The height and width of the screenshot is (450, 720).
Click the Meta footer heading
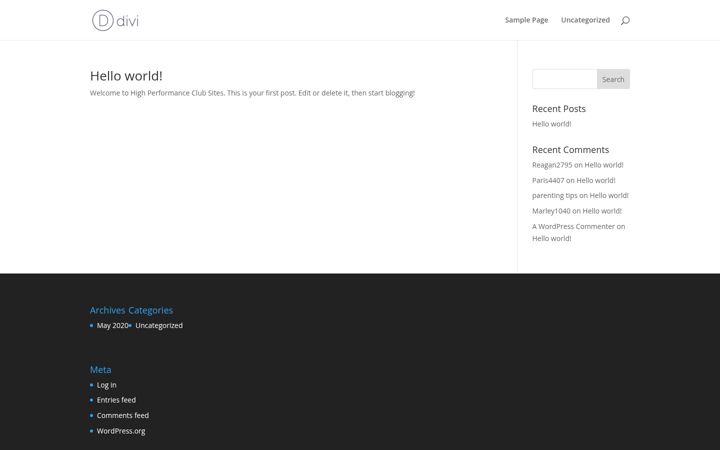101,370
